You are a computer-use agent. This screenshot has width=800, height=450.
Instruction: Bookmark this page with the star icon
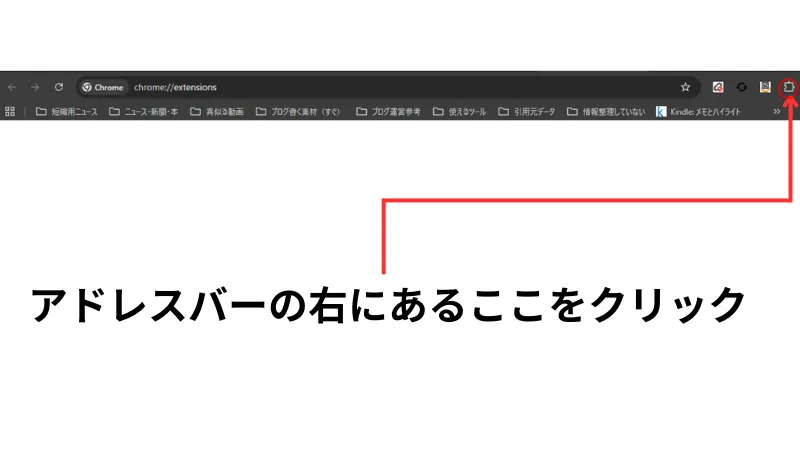tap(685, 87)
